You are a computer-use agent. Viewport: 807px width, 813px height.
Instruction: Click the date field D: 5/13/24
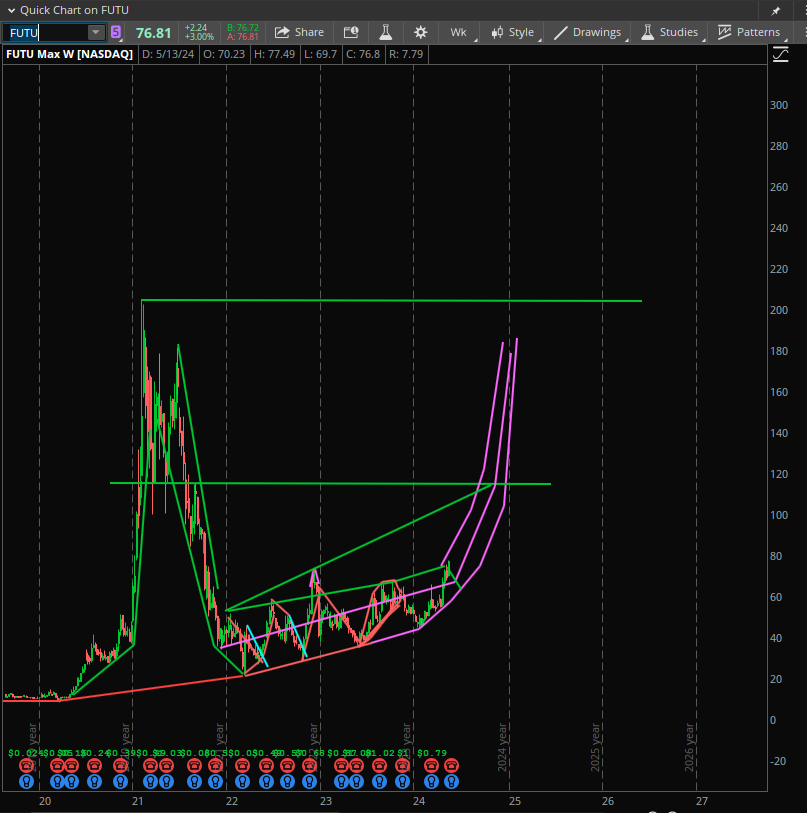168,54
